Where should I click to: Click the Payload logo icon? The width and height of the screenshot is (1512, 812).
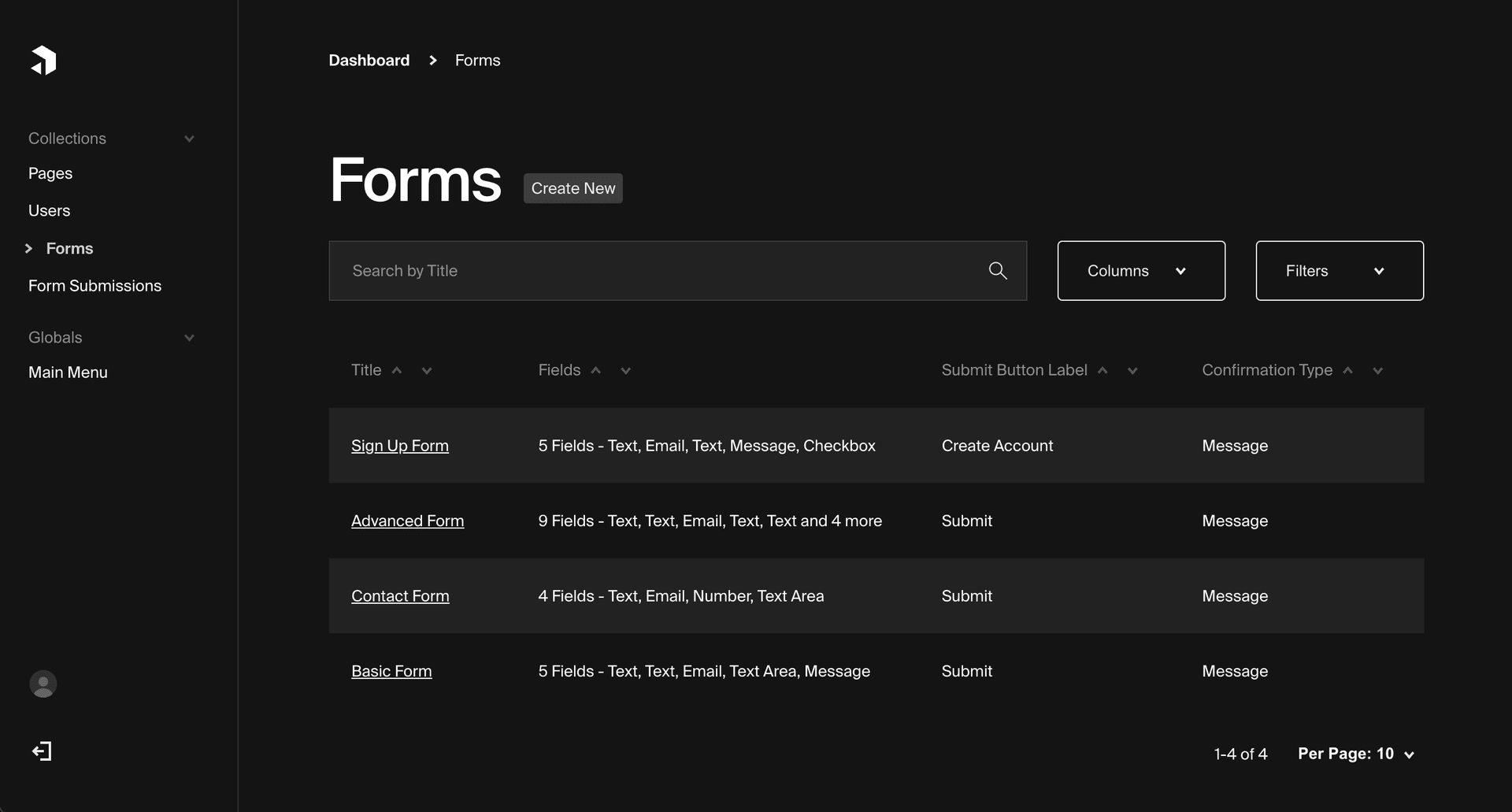43,60
